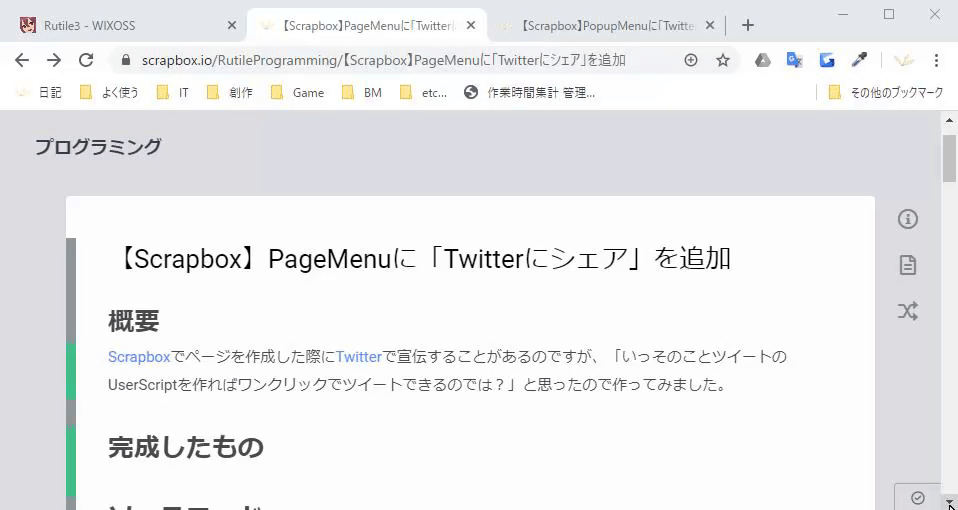Switch to the Scrapbox PopupMenu tab

point(606,26)
